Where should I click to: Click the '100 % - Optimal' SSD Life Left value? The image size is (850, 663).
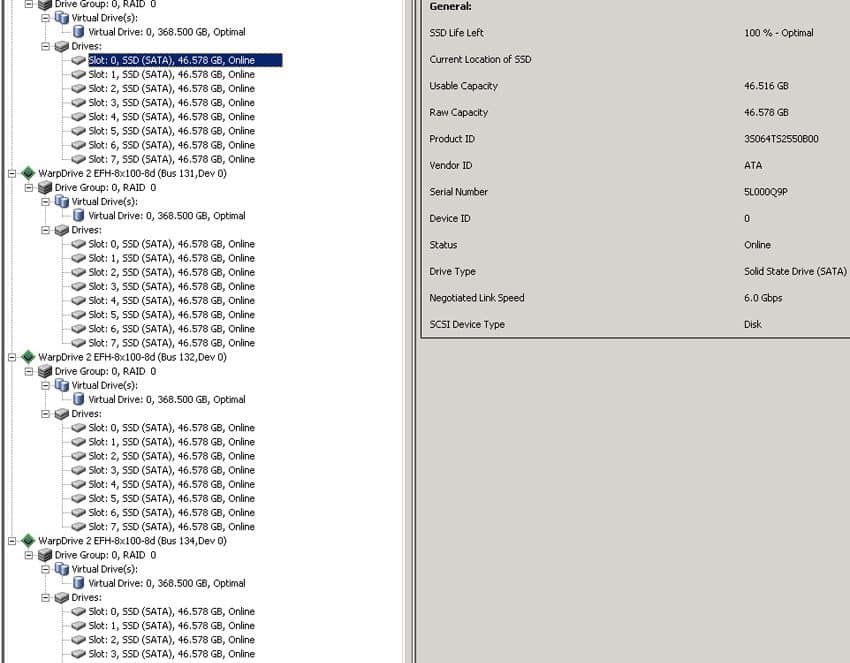[778, 33]
